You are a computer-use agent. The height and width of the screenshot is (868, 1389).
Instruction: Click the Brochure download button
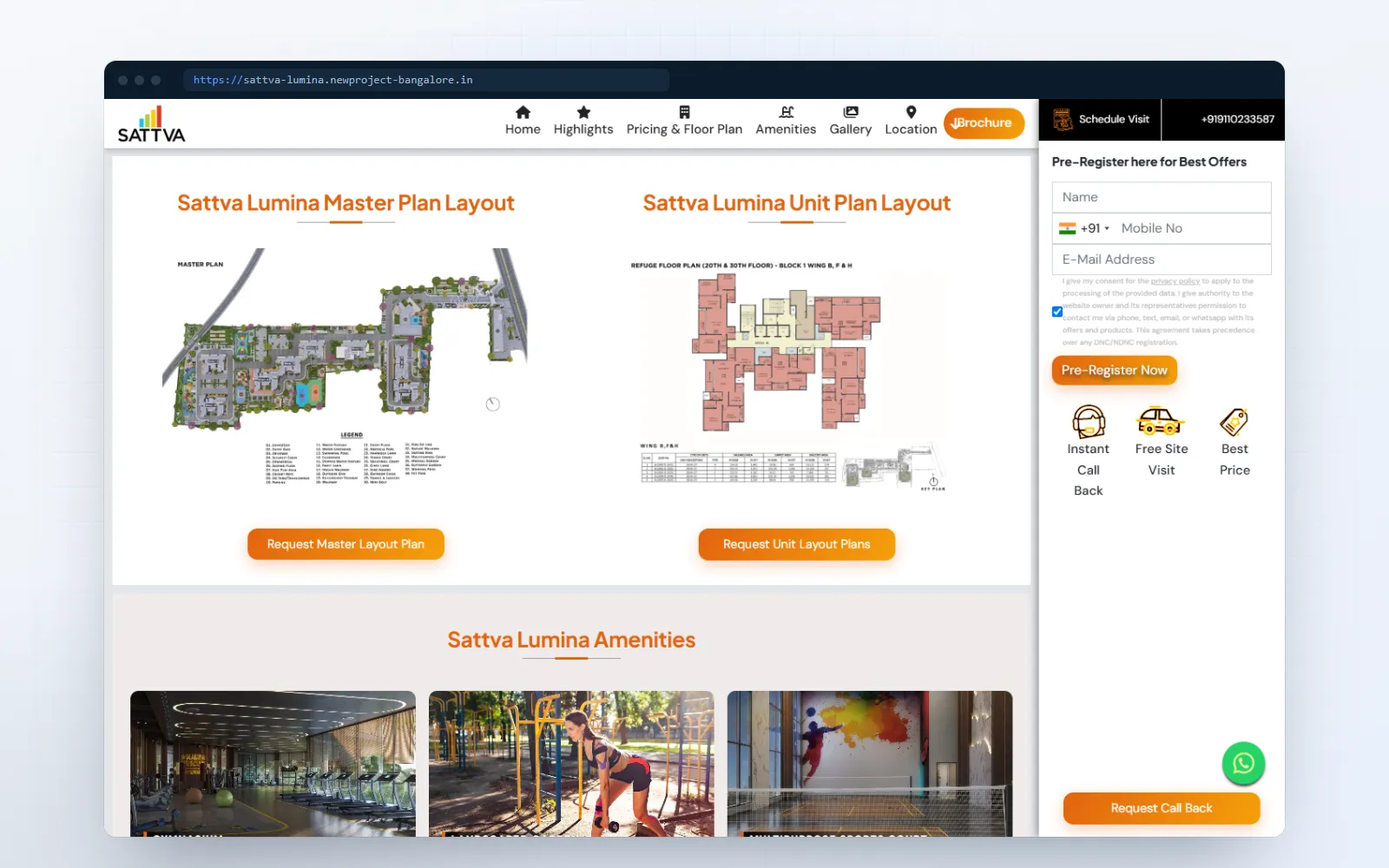(x=984, y=123)
